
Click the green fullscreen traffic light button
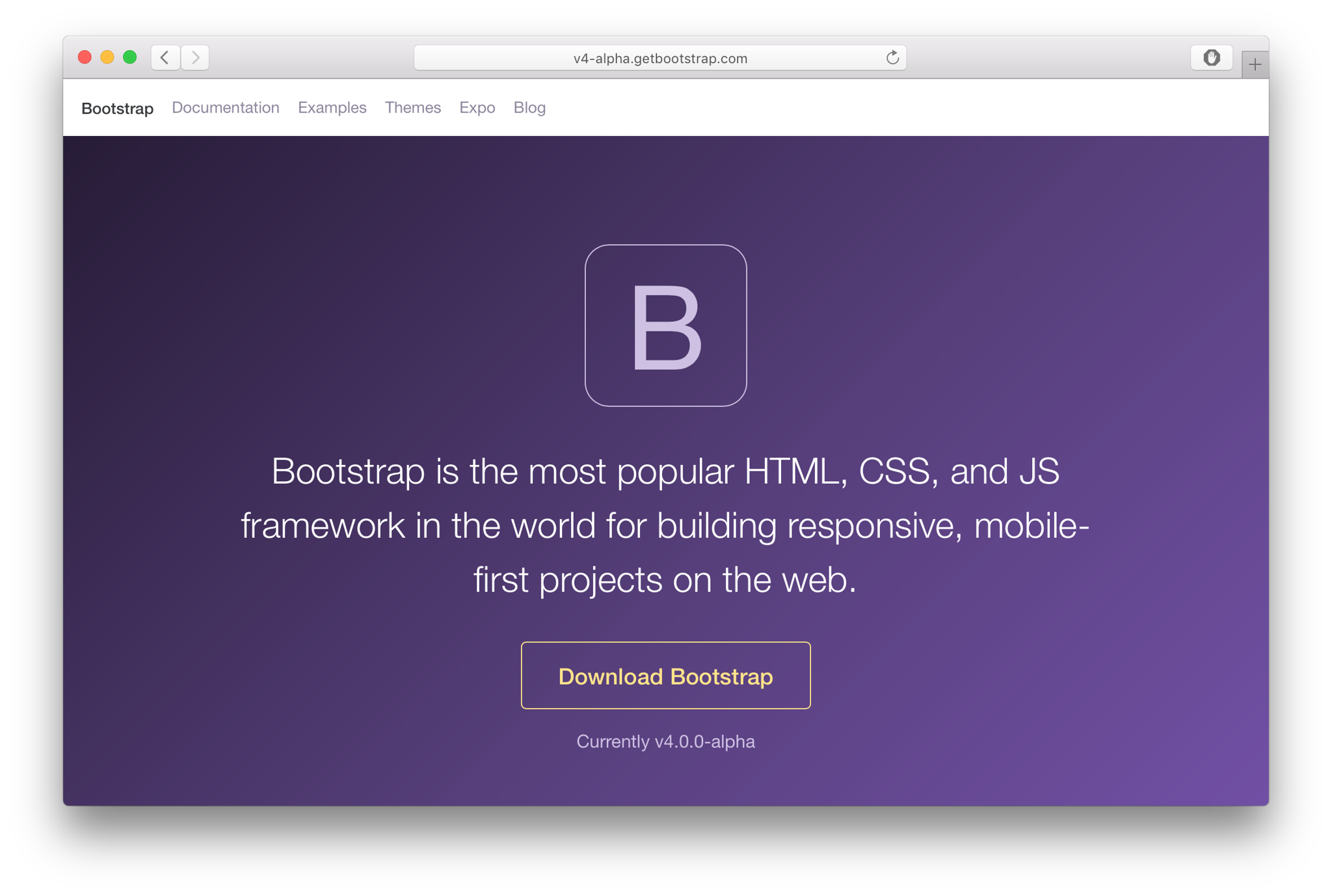(x=129, y=57)
